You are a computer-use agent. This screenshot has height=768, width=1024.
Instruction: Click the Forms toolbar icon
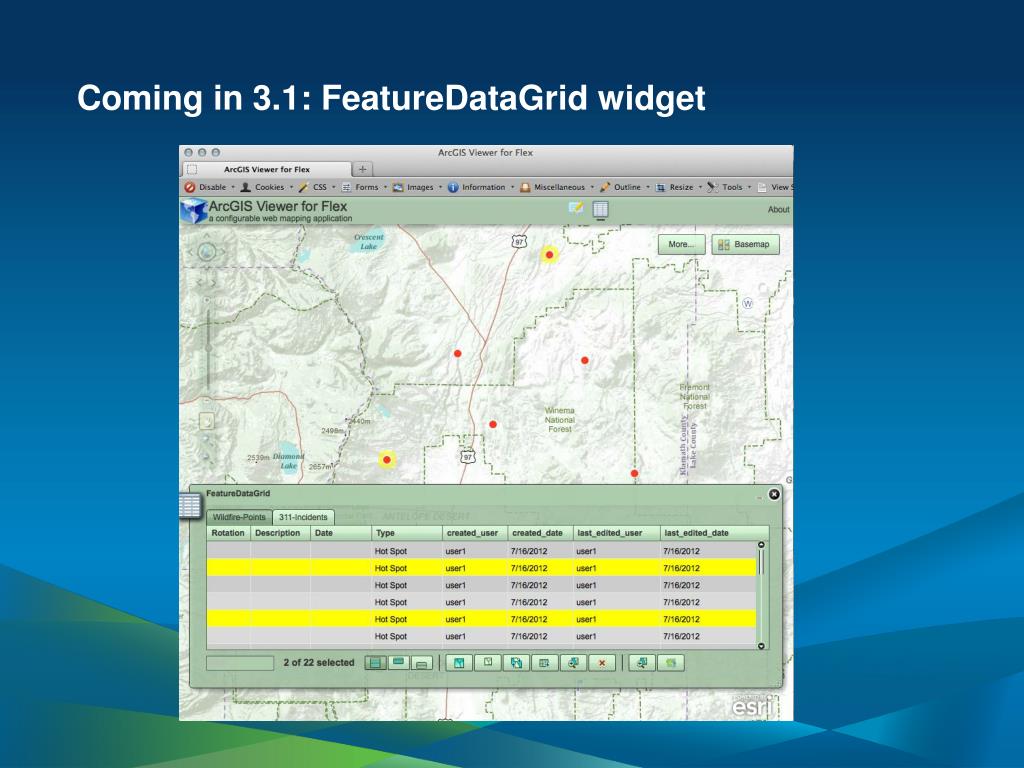pyautogui.click(x=347, y=187)
